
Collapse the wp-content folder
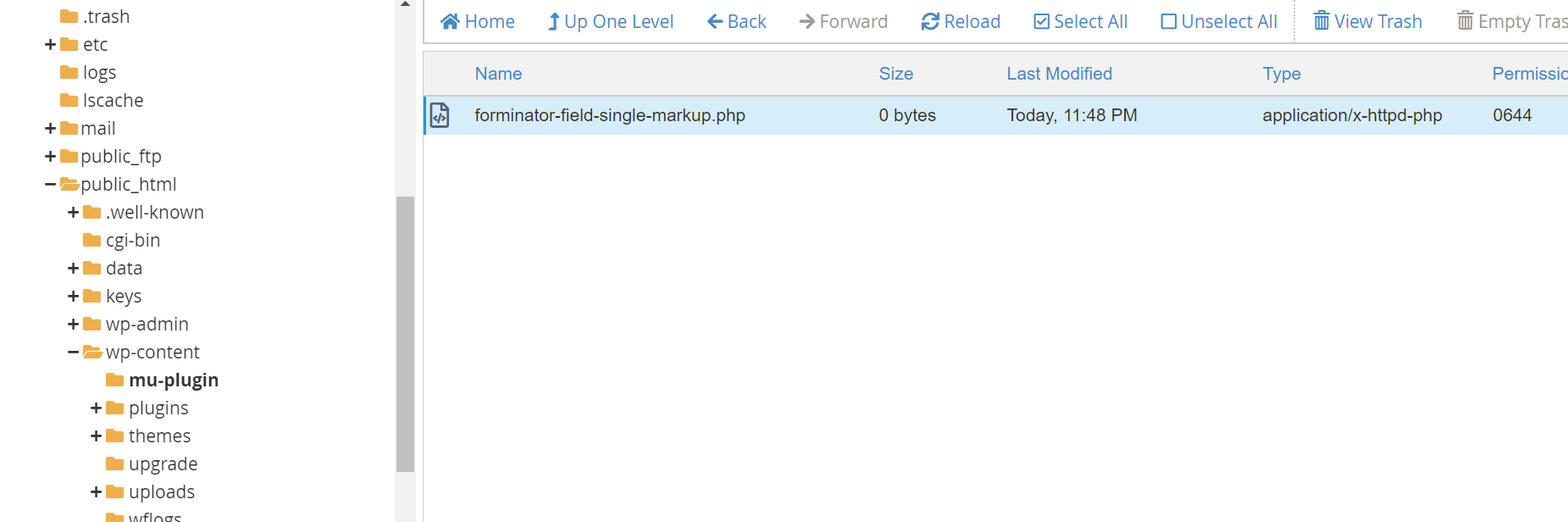click(73, 352)
